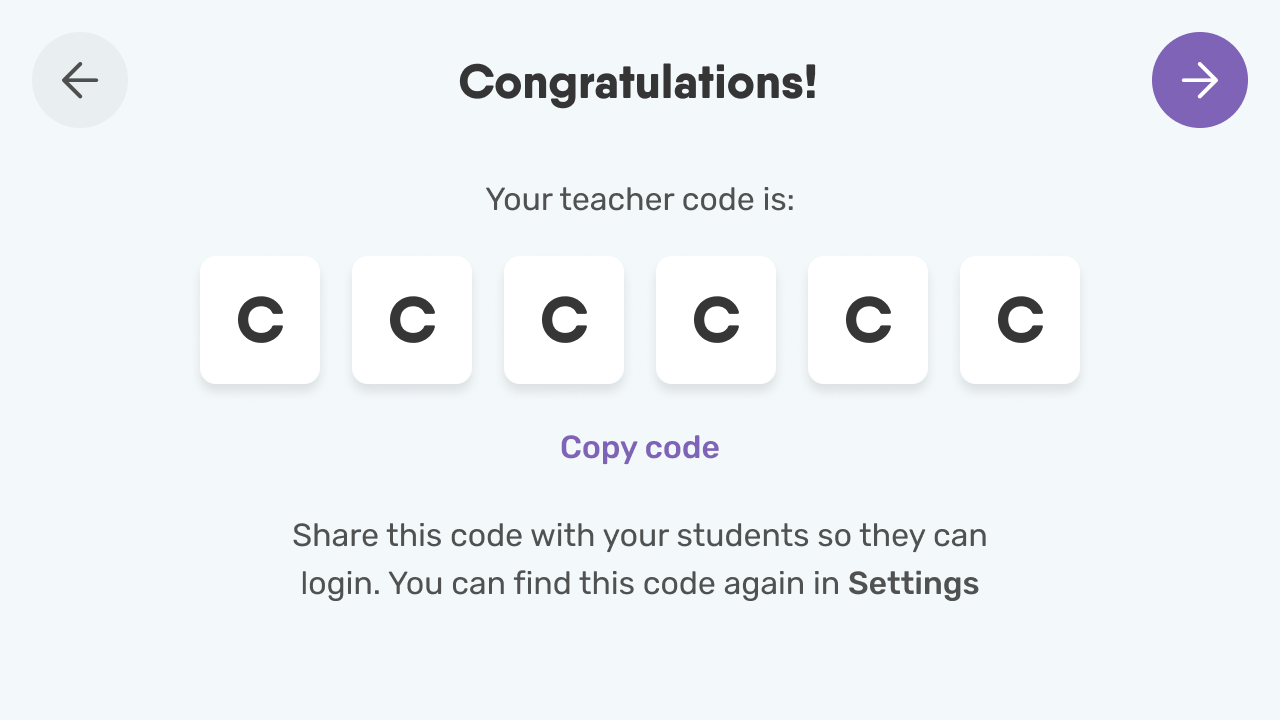
Task: Select the first teacher code letter tile
Action: pos(260,320)
